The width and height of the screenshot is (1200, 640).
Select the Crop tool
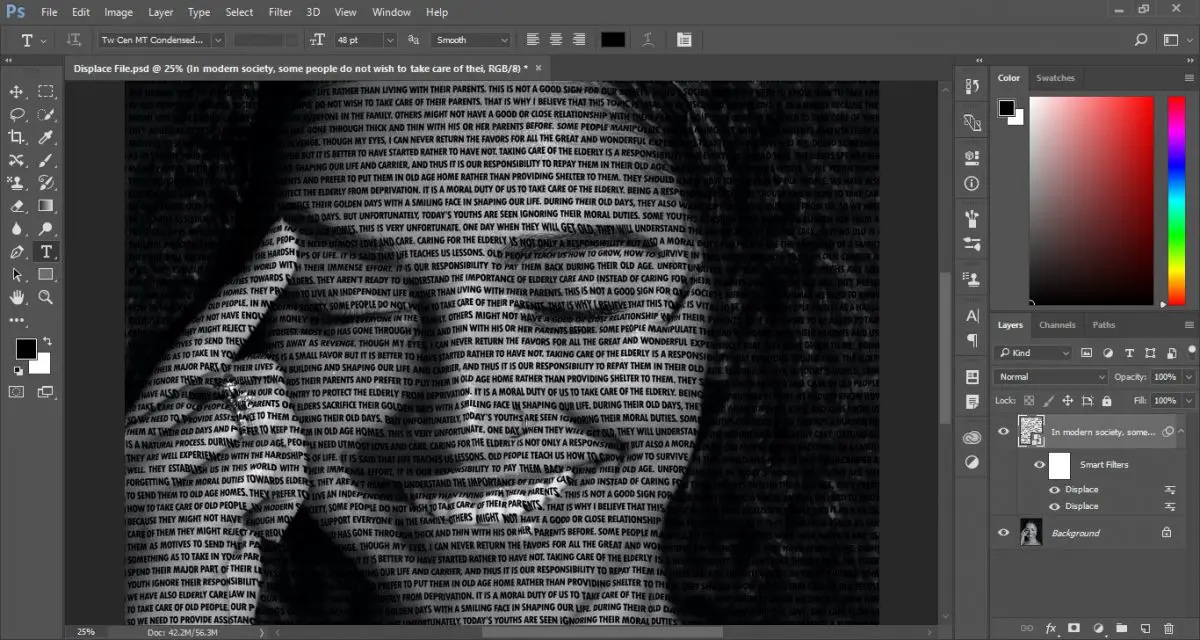[15, 137]
